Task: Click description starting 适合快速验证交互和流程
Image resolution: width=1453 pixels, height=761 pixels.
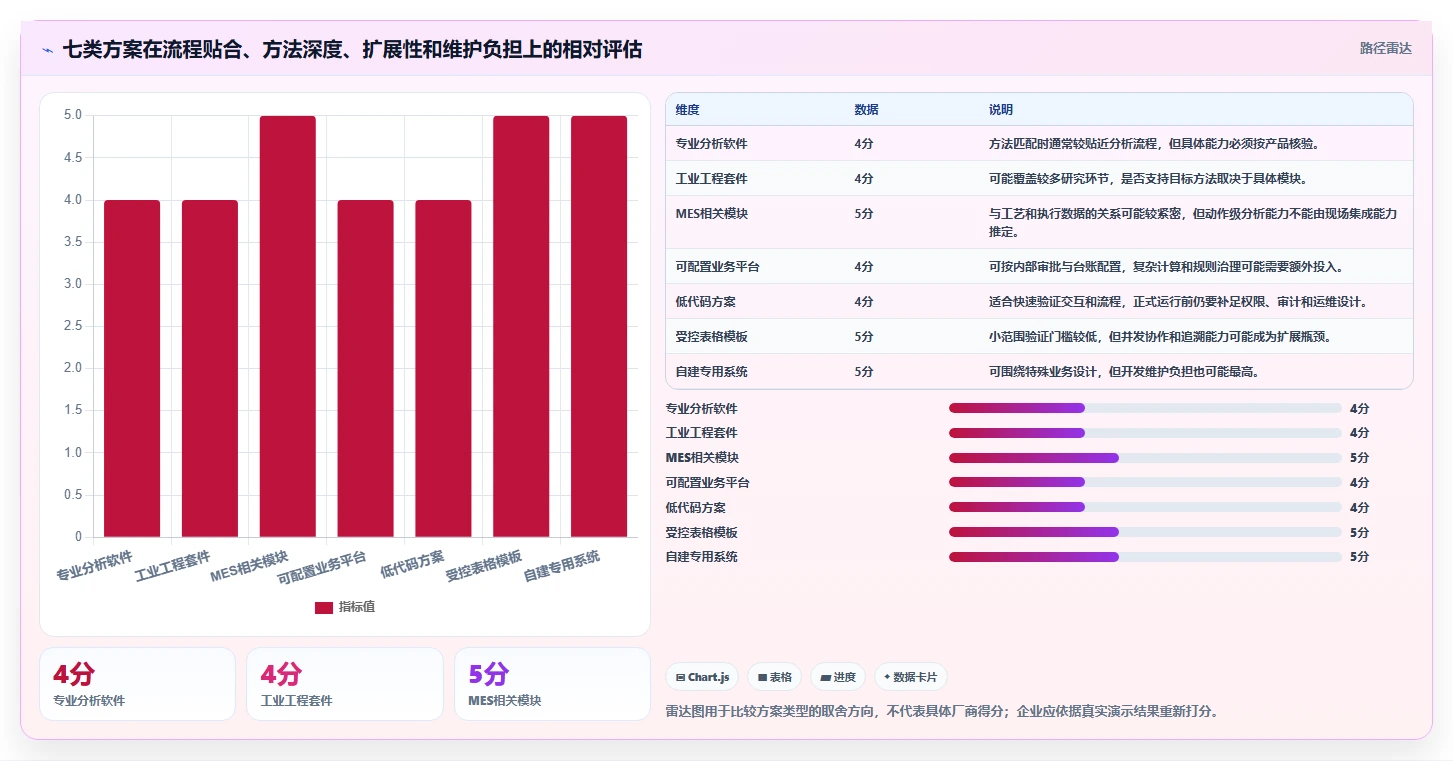Action: tap(1177, 302)
